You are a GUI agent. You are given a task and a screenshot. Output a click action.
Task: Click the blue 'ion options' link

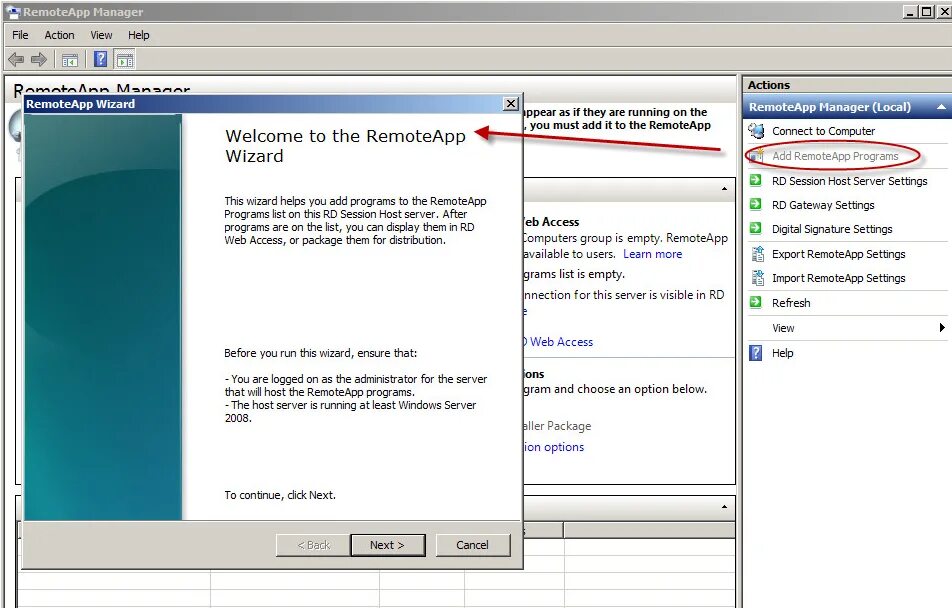554,447
